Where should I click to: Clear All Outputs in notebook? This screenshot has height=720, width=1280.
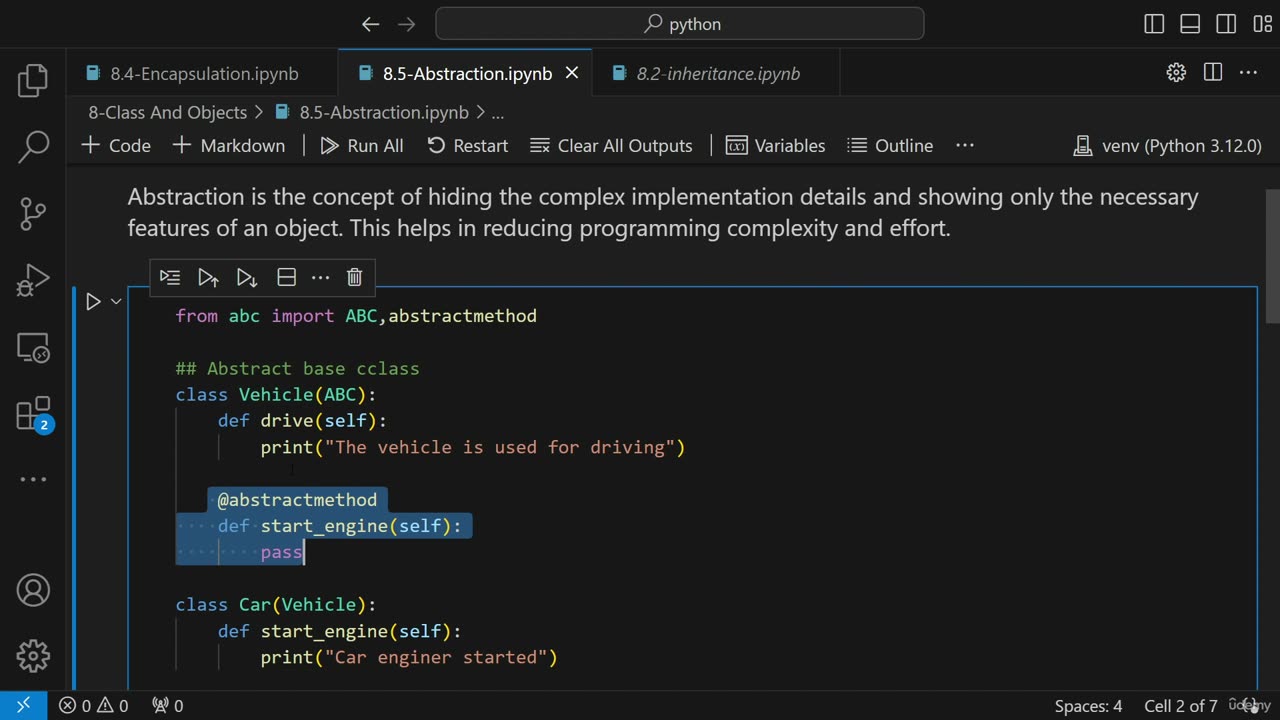(611, 145)
